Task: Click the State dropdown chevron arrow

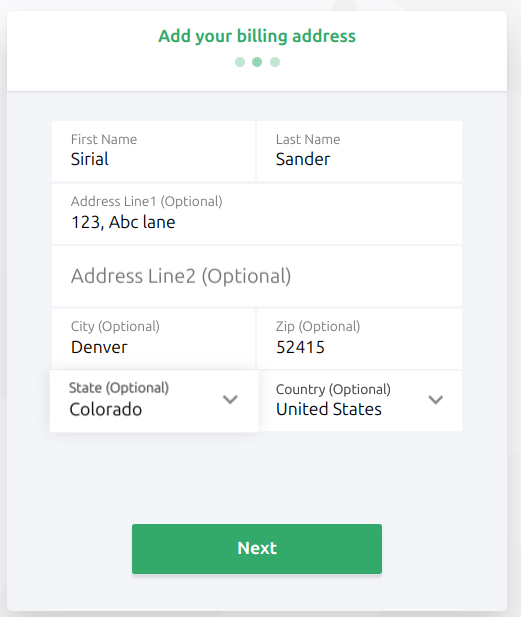Action: [230, 399]
